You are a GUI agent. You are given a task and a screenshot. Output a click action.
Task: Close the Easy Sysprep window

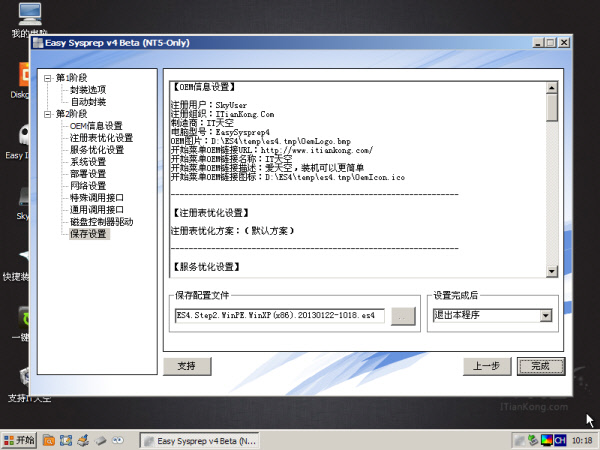pos(564,43)
